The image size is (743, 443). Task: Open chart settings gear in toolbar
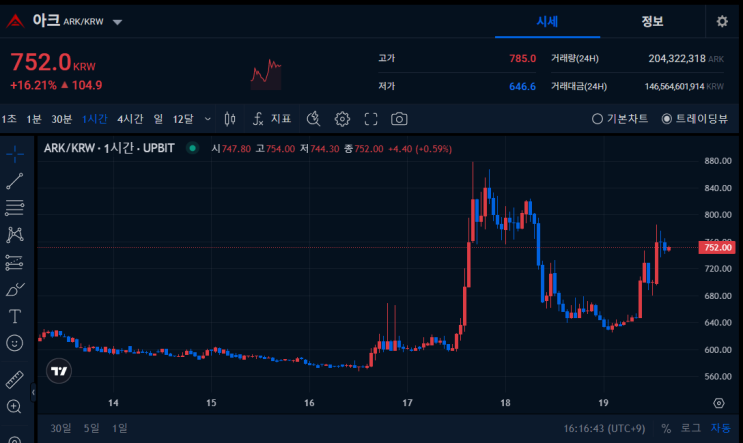click(x=342, y=119)
